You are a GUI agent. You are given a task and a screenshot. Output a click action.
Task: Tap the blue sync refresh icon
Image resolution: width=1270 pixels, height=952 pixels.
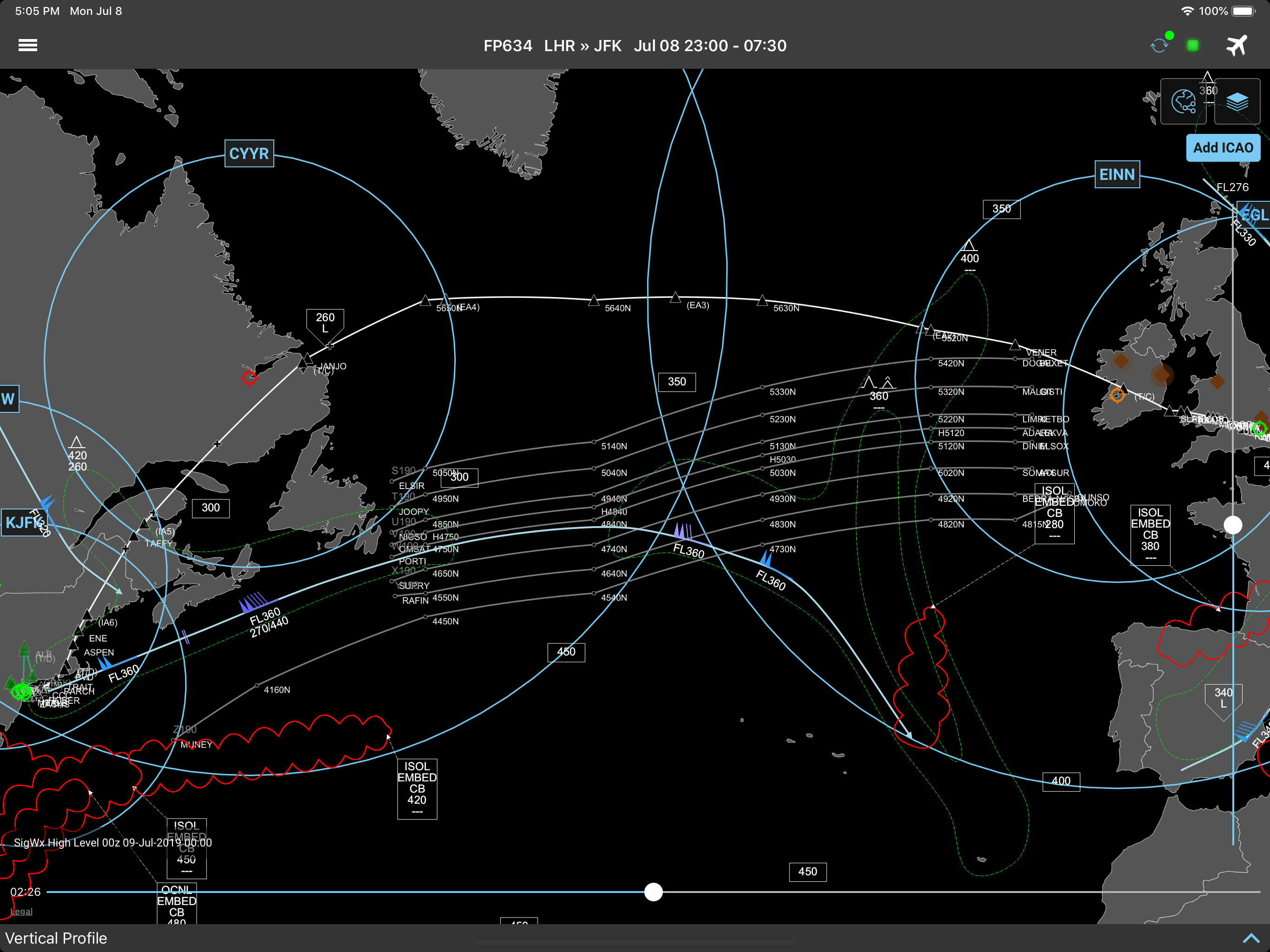click(x=1160, y=46)
